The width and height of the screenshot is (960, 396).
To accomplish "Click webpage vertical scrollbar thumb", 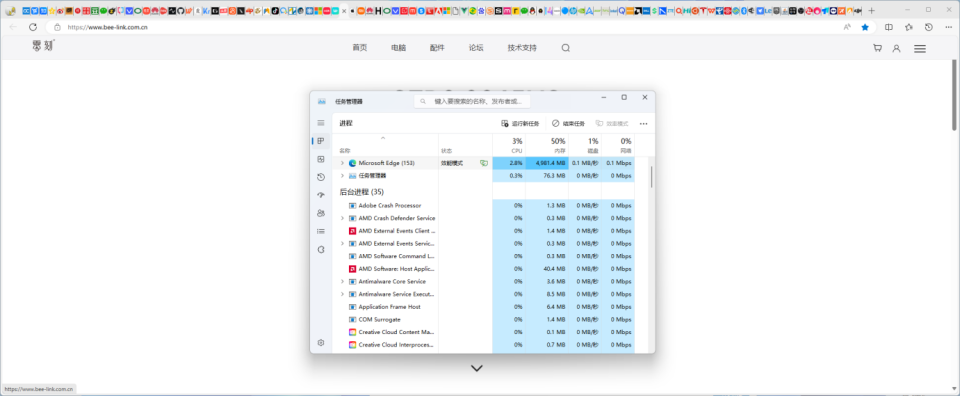I will (954, 95).
